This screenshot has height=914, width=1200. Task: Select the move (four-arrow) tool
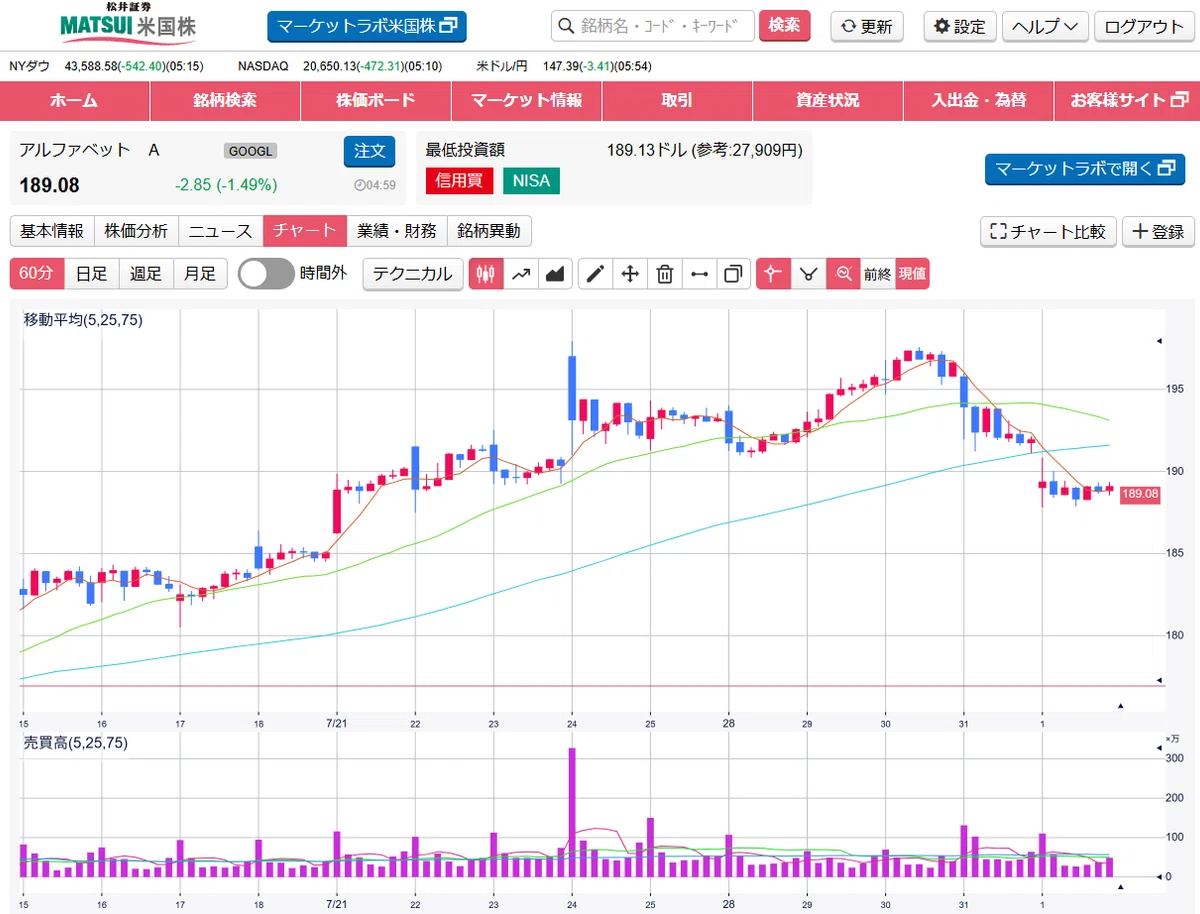(x=630, y=273)
